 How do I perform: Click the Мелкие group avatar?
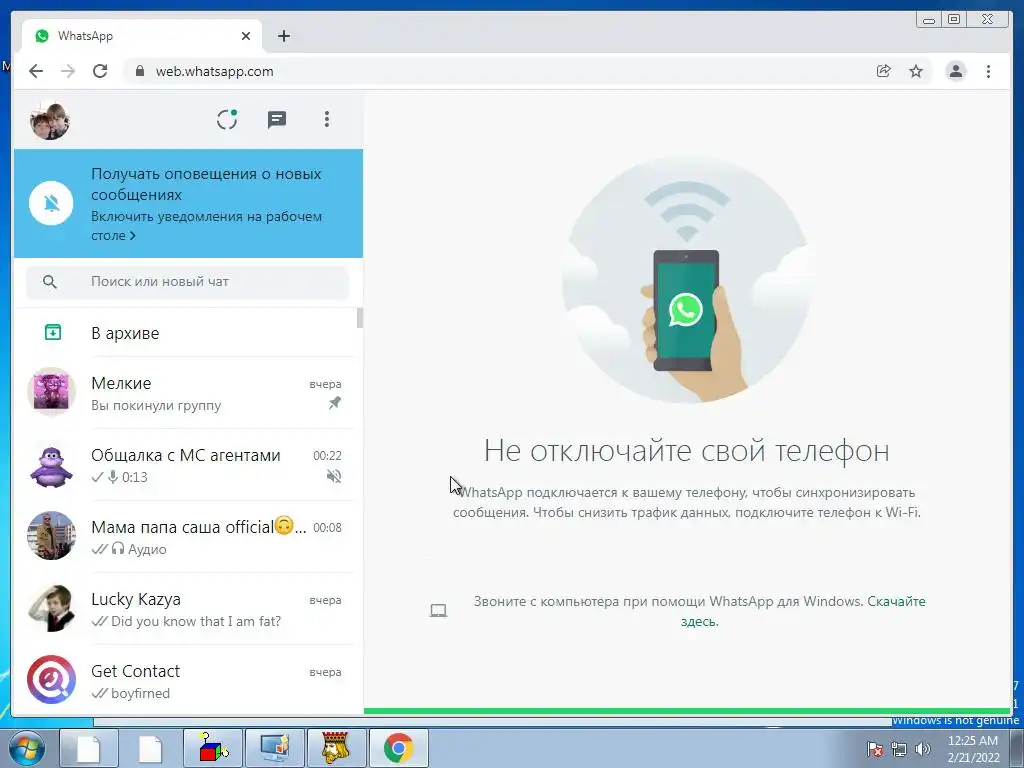pos(52,392)
